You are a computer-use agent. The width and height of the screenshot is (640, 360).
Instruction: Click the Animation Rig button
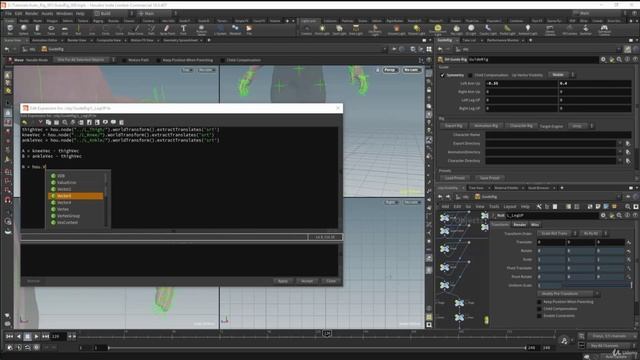486,126
